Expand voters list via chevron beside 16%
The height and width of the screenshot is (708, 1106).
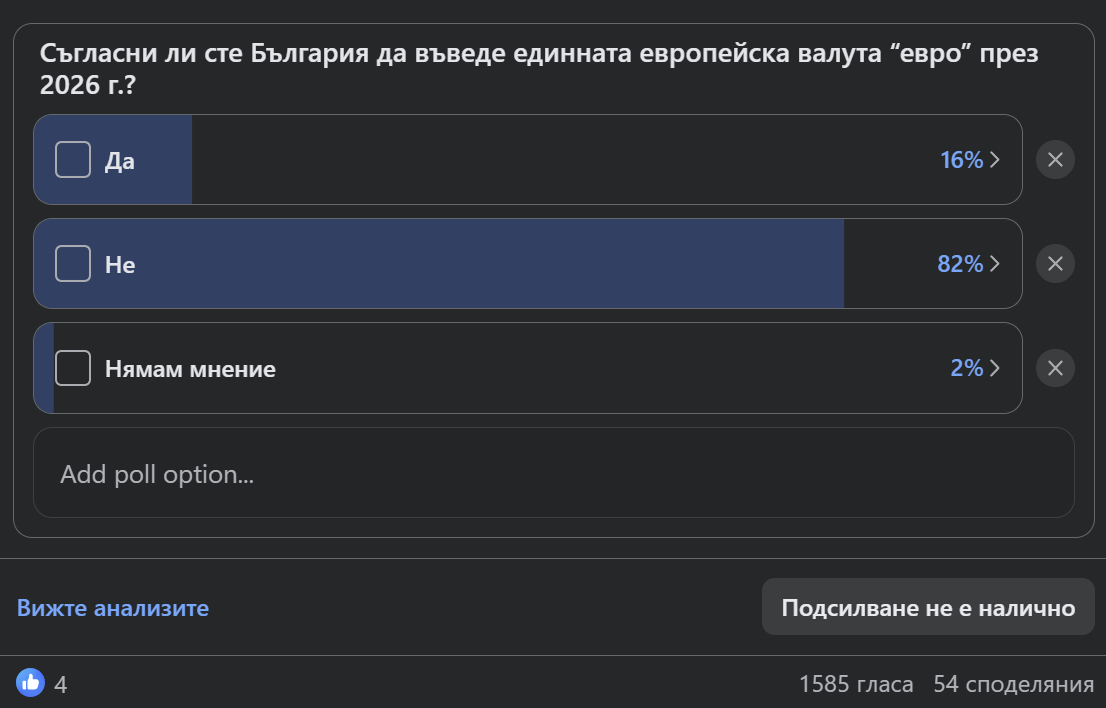[995, 160]
